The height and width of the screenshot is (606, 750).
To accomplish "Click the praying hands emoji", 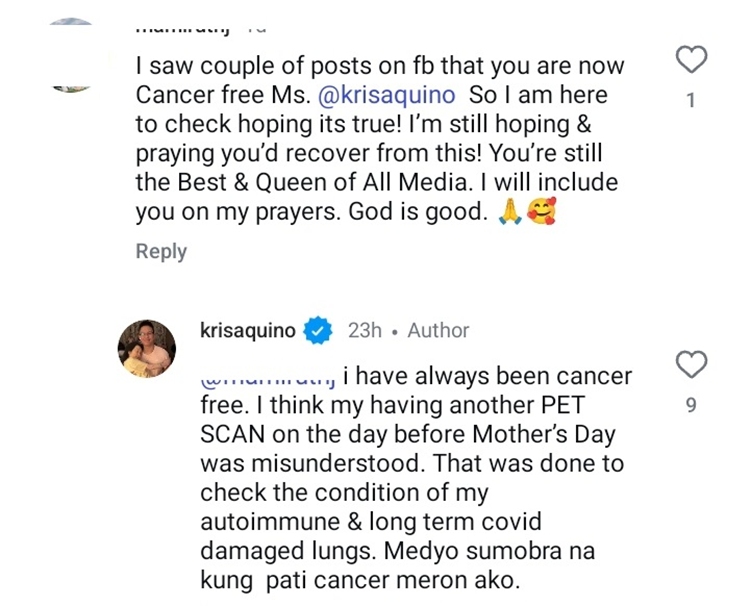I will [509, 213].
